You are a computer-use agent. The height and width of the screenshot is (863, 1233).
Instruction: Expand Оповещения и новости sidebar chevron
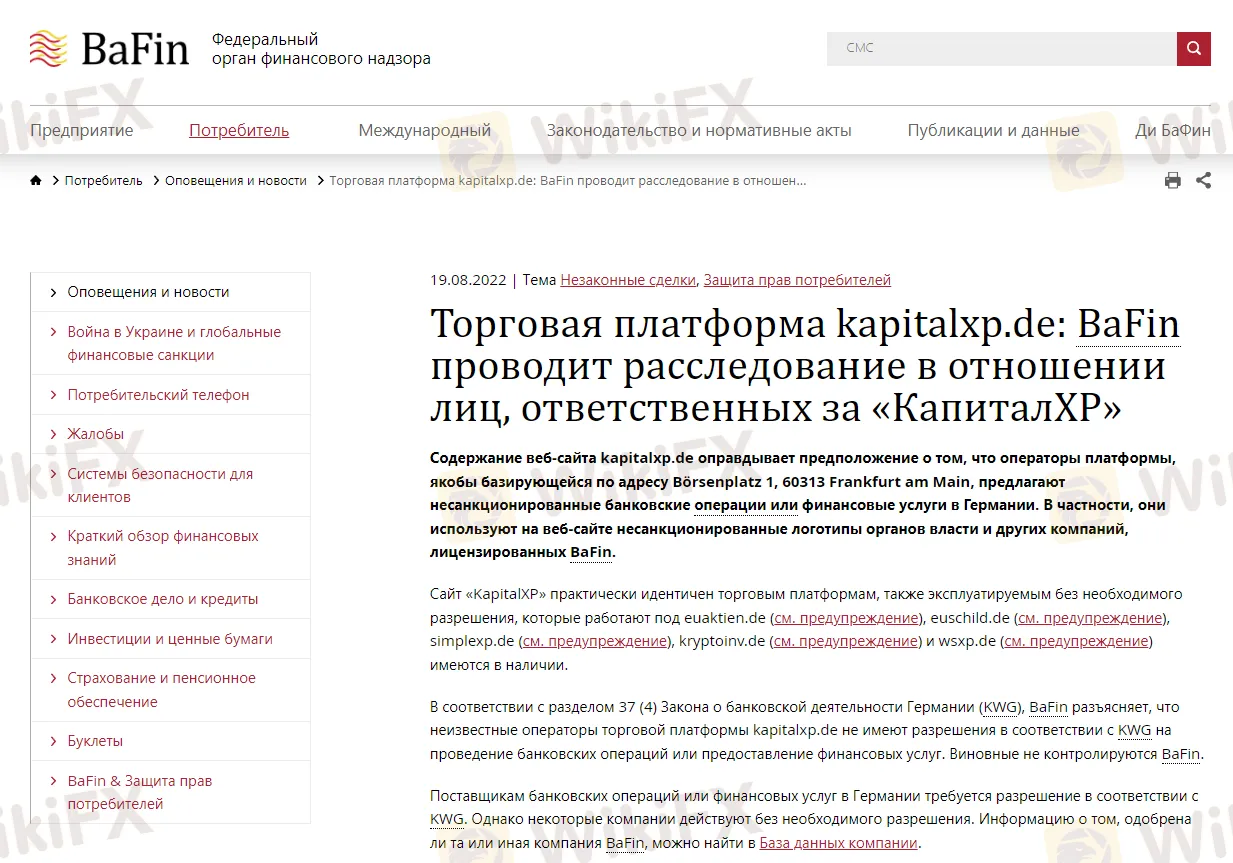coord(53,292)
